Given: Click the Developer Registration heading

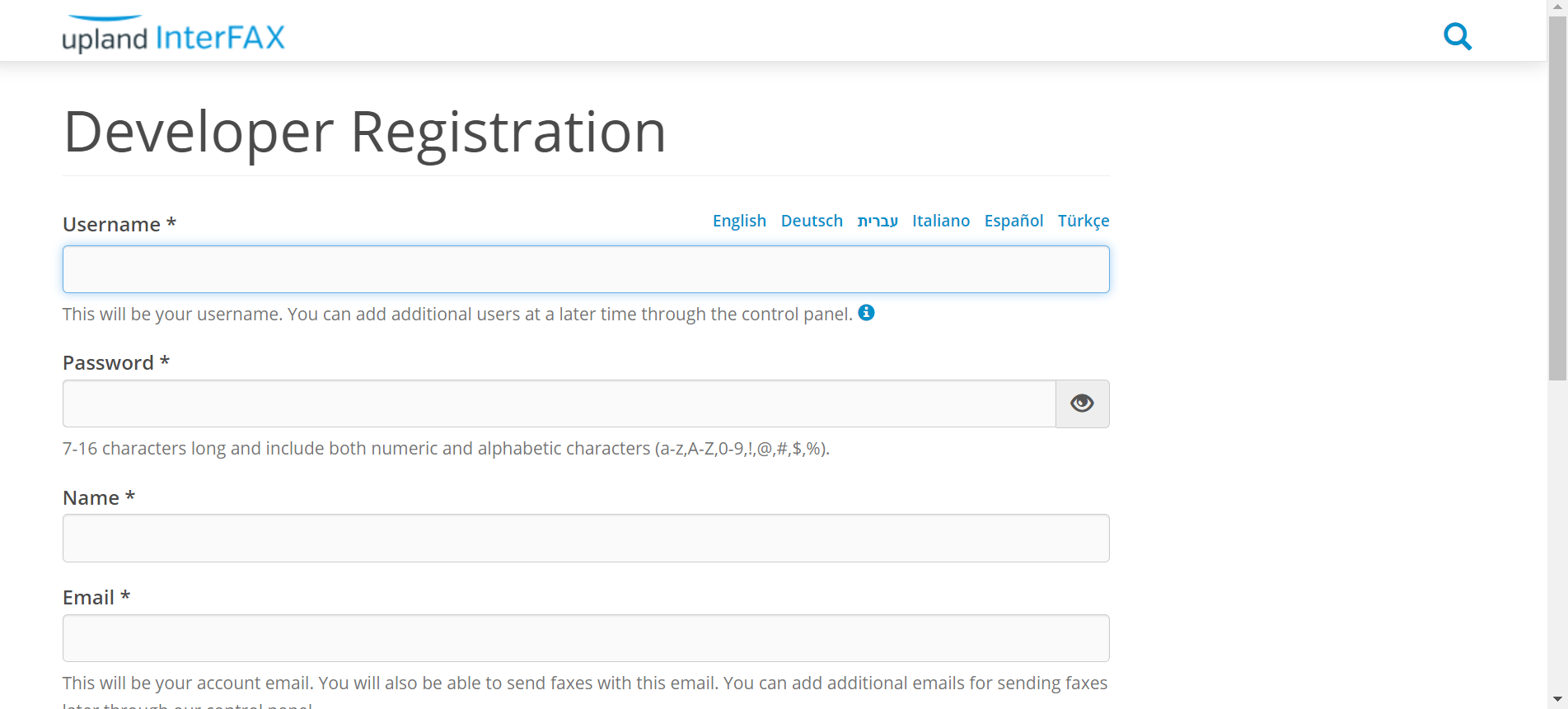Looking at the screenshot, I should point(365,132).
